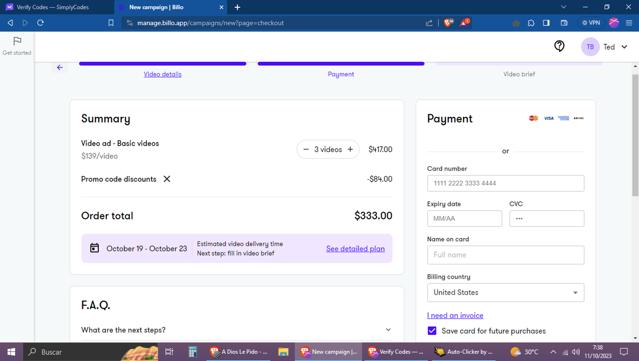Focus the Card number field
This screenshot has width=639, height=361.
click(x=505, y=183)
